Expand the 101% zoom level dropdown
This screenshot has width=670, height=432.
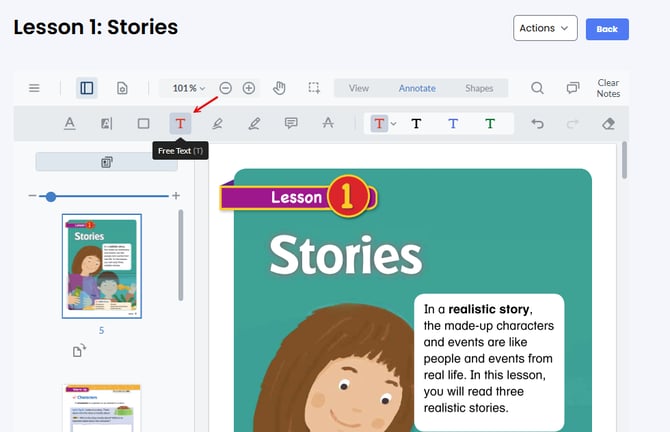tap(187, 88)
